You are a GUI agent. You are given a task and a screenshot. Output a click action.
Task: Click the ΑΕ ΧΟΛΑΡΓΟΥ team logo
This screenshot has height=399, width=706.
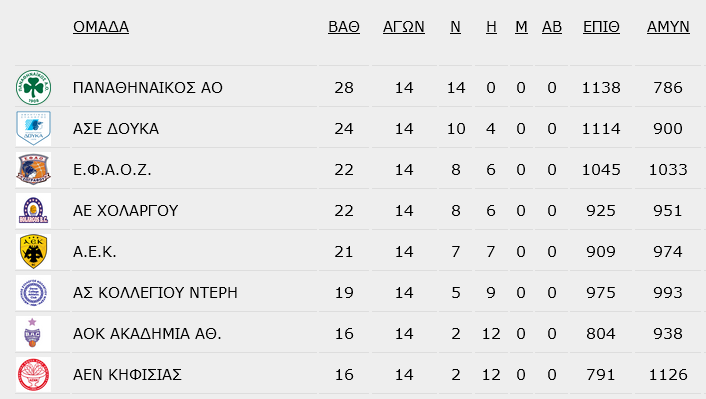pyautogui.click(x=33, y=210)
